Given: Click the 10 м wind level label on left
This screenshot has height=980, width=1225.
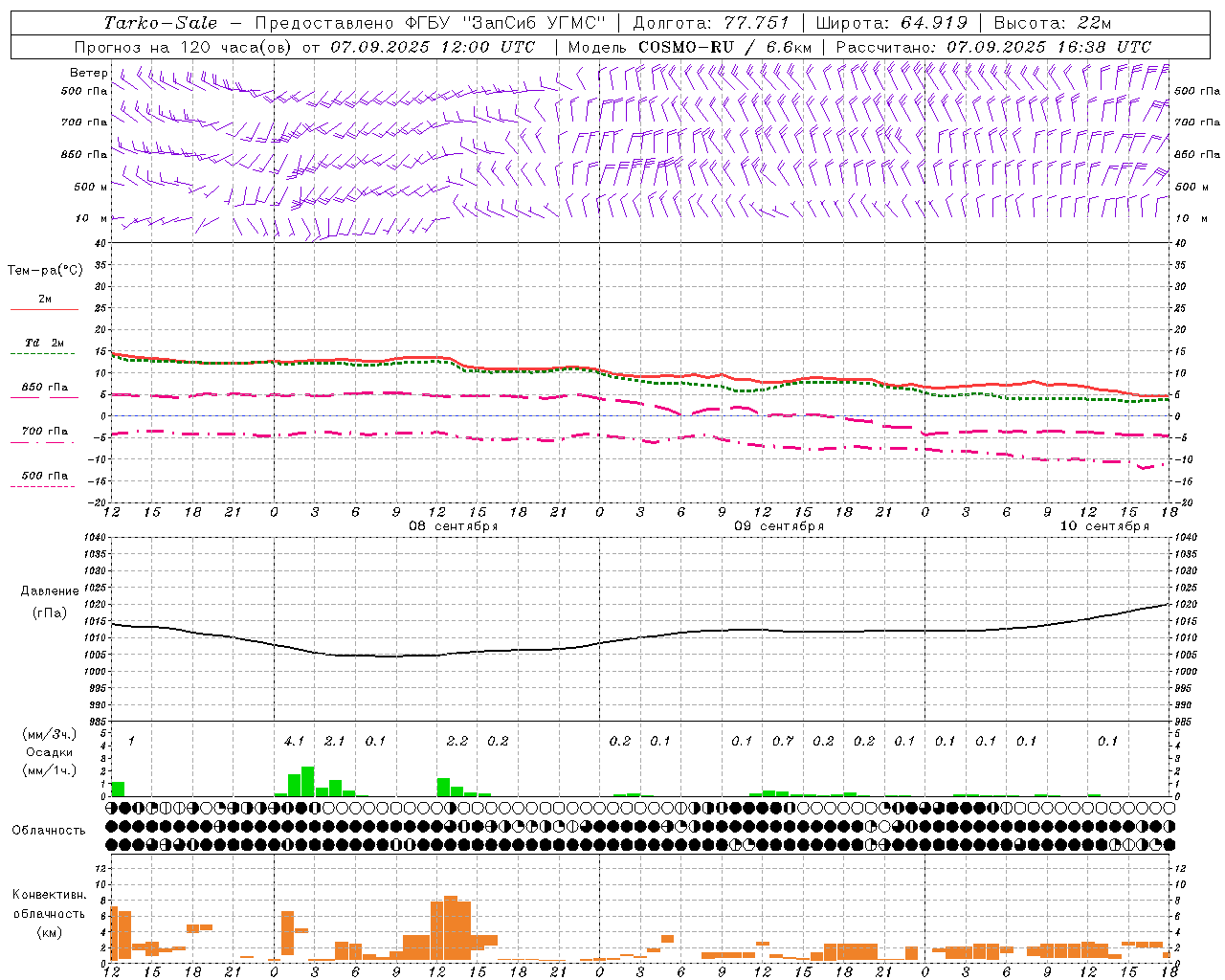Looking at the screenshot, I should 91,219.
